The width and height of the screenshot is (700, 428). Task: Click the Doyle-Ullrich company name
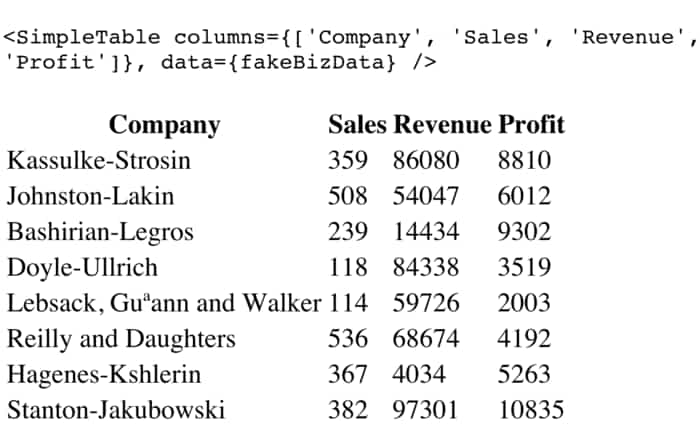[x=82, y=268]
